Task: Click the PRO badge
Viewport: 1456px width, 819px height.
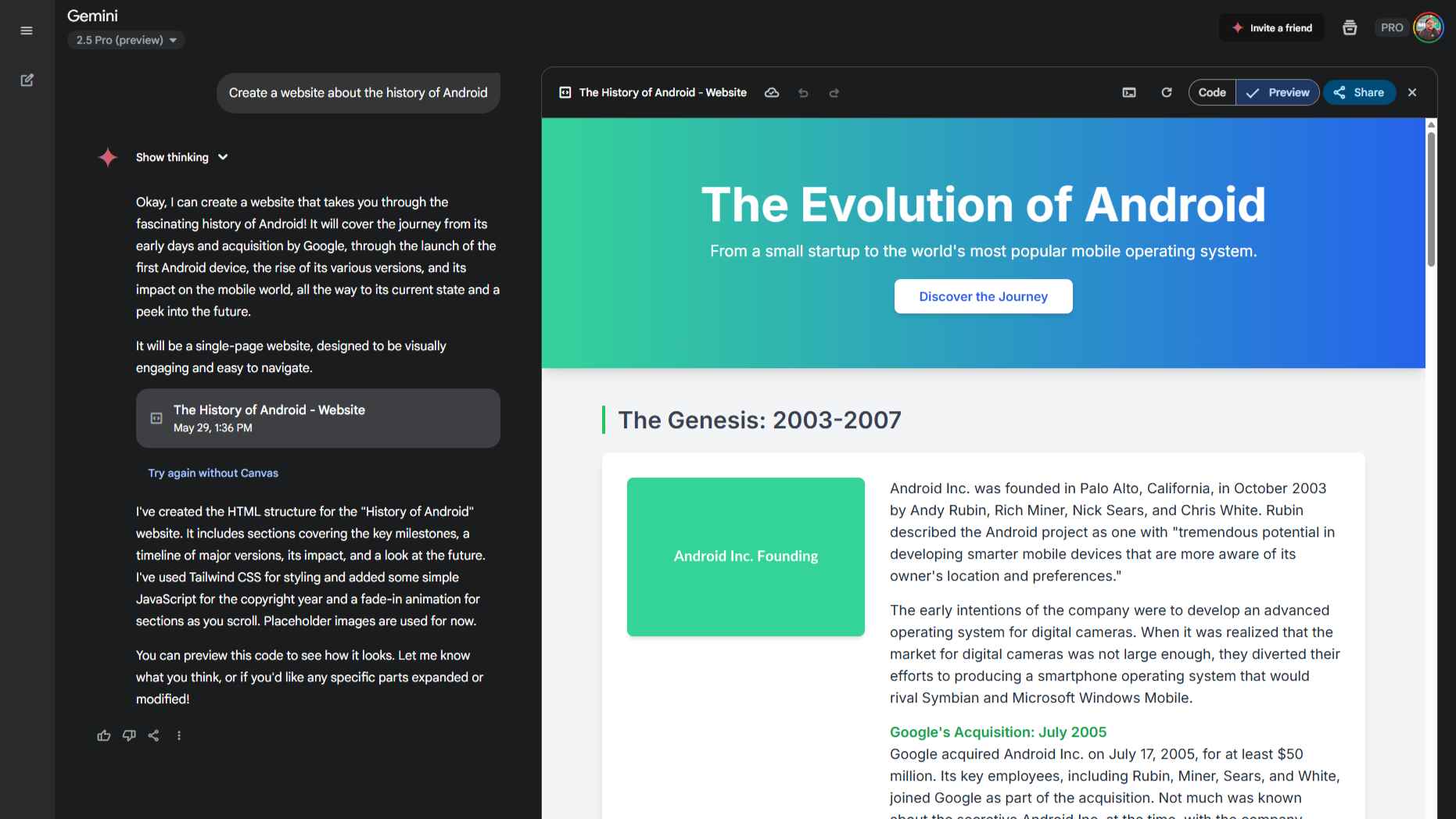Action: (1391, 27)
